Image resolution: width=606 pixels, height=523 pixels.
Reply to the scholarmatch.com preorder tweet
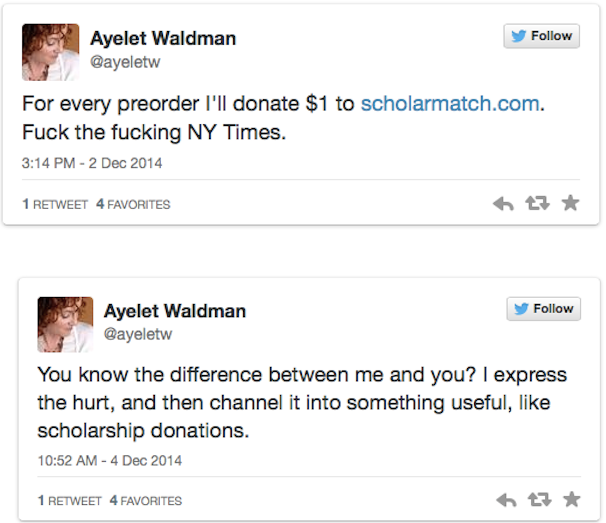click(x=504, y=204)
